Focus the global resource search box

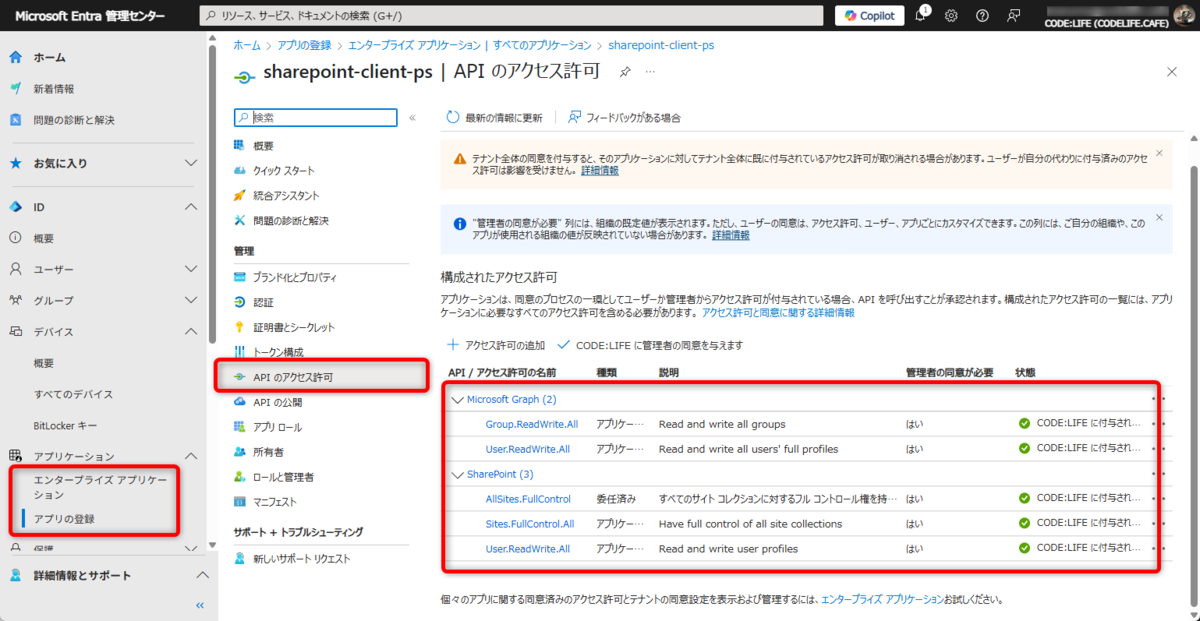pos(512,15)
